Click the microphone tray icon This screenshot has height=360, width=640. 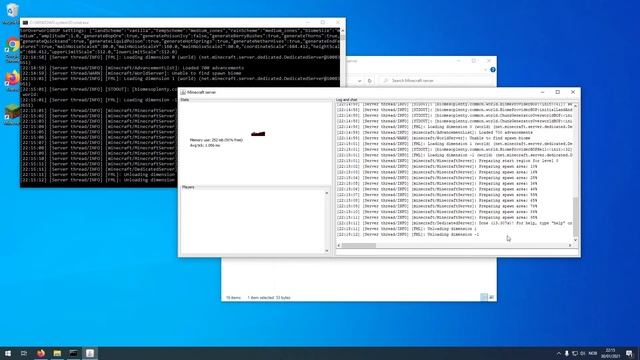point(567,353)
